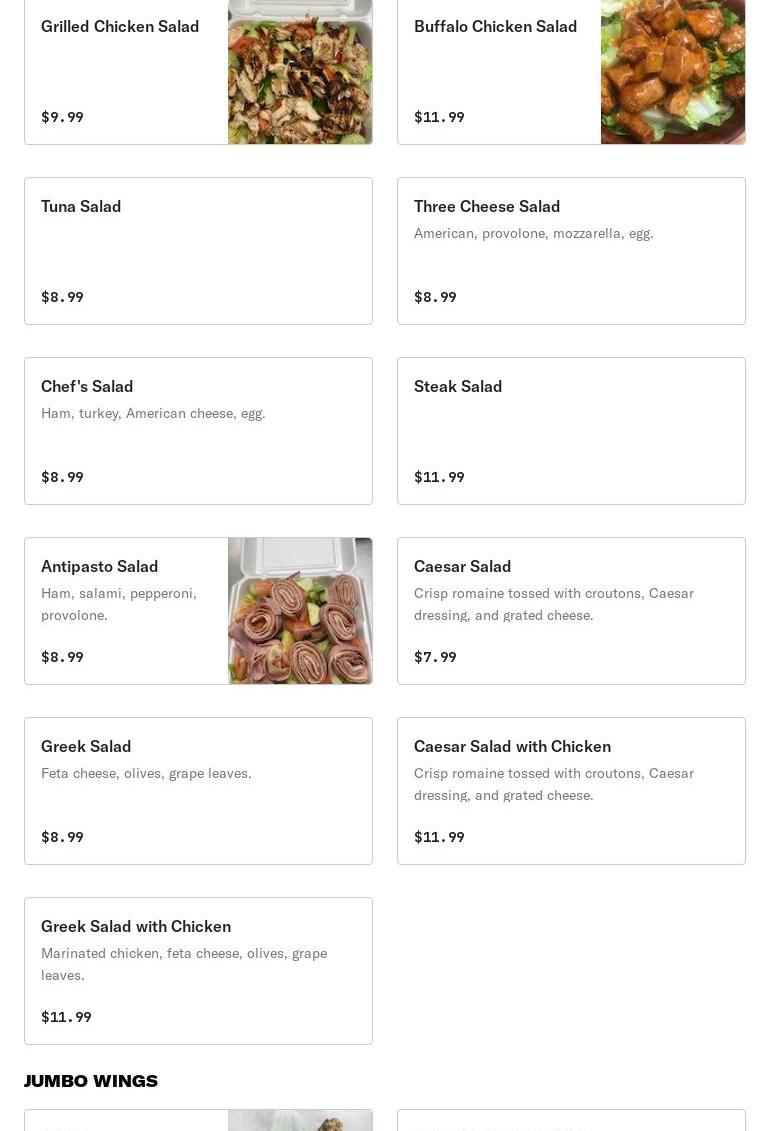Viewport: 770px width, 1131px height.
Task: Select Greek Salad with Chicken
Action: pyautogui.click(x=198, y=971)
